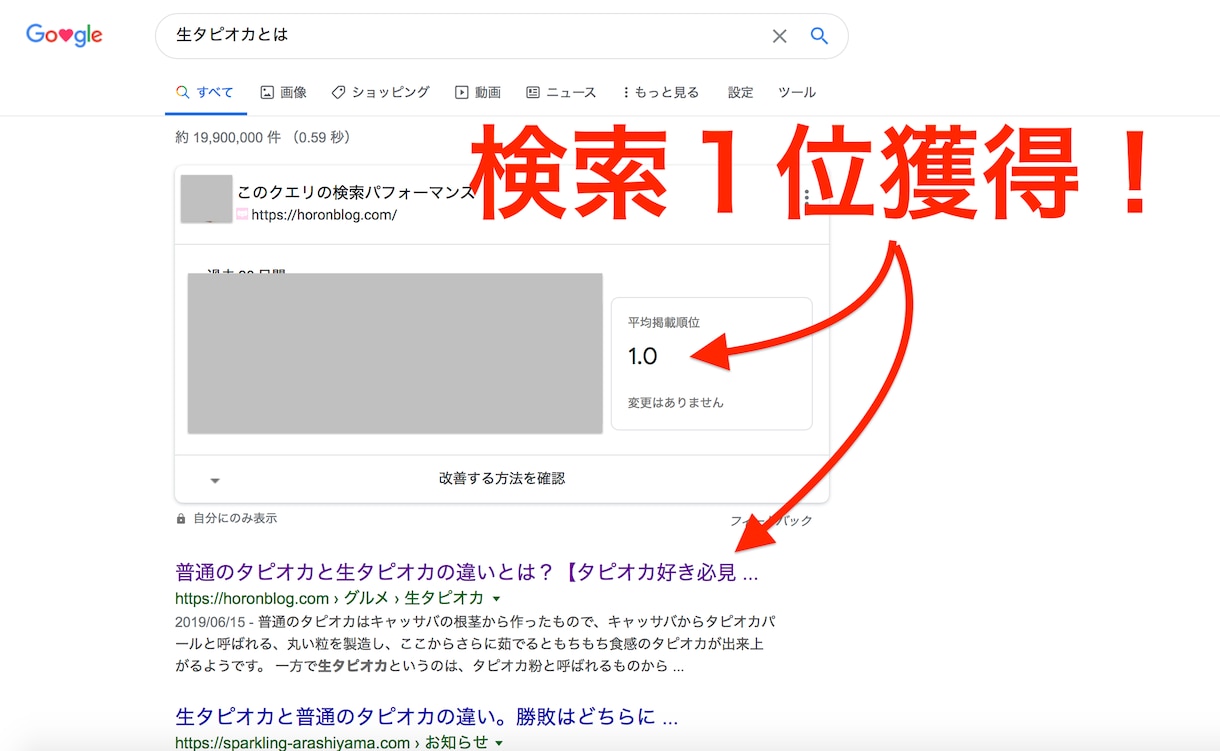Click the Google logo
1220x751 pixels.
pos(64,36)
